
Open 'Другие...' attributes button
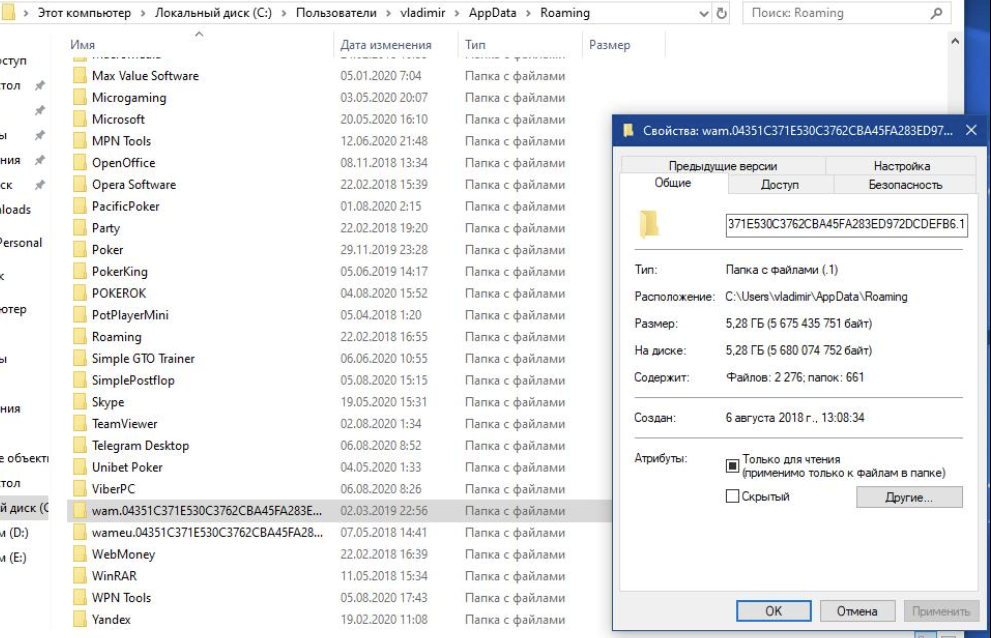pyautogui.click(x=909, y=497)
